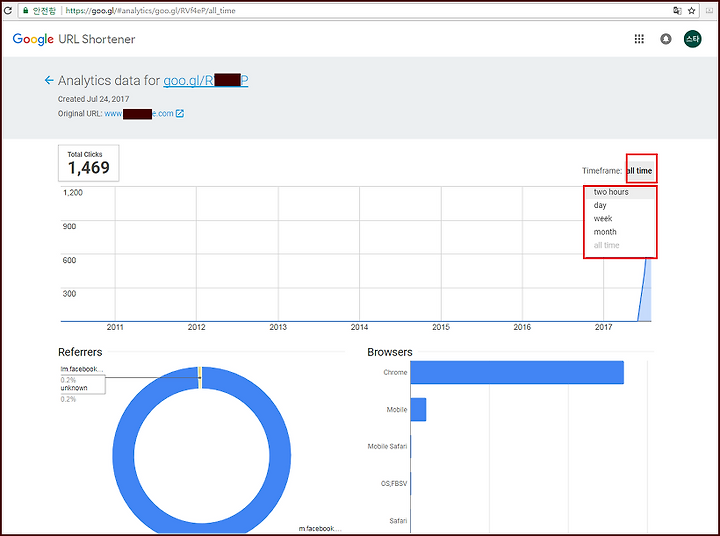Click the 2016 axis label
Screen dimensions: 720x536
click(x=522, y=327)
